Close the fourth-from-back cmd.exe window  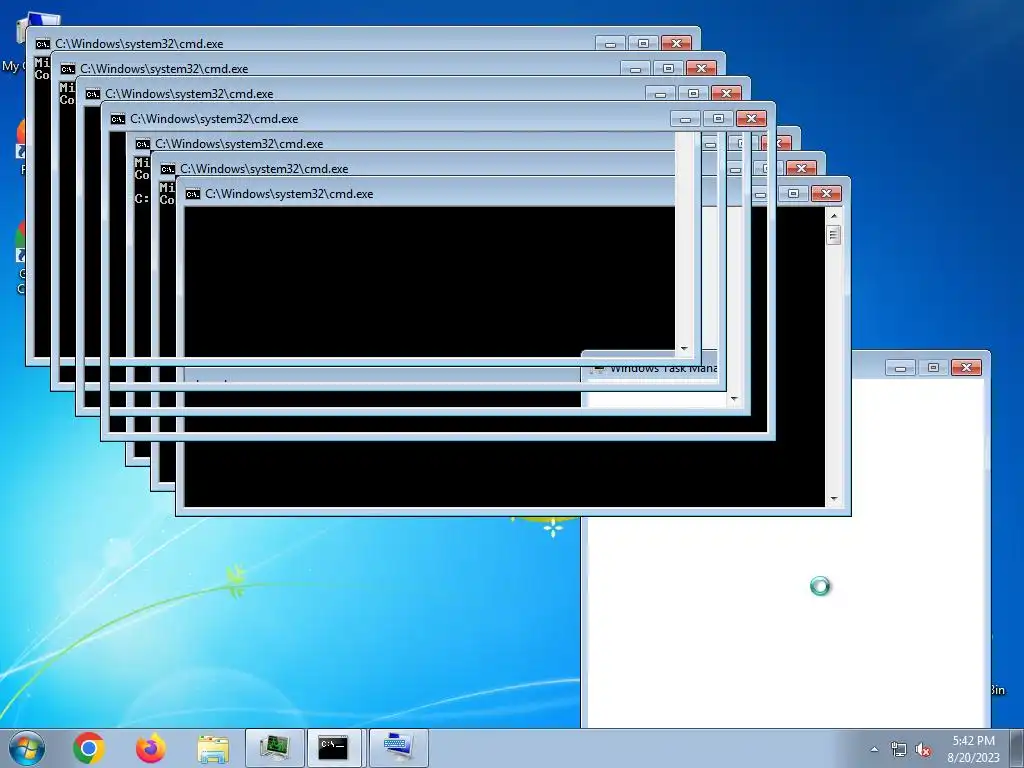pos(751,118)
